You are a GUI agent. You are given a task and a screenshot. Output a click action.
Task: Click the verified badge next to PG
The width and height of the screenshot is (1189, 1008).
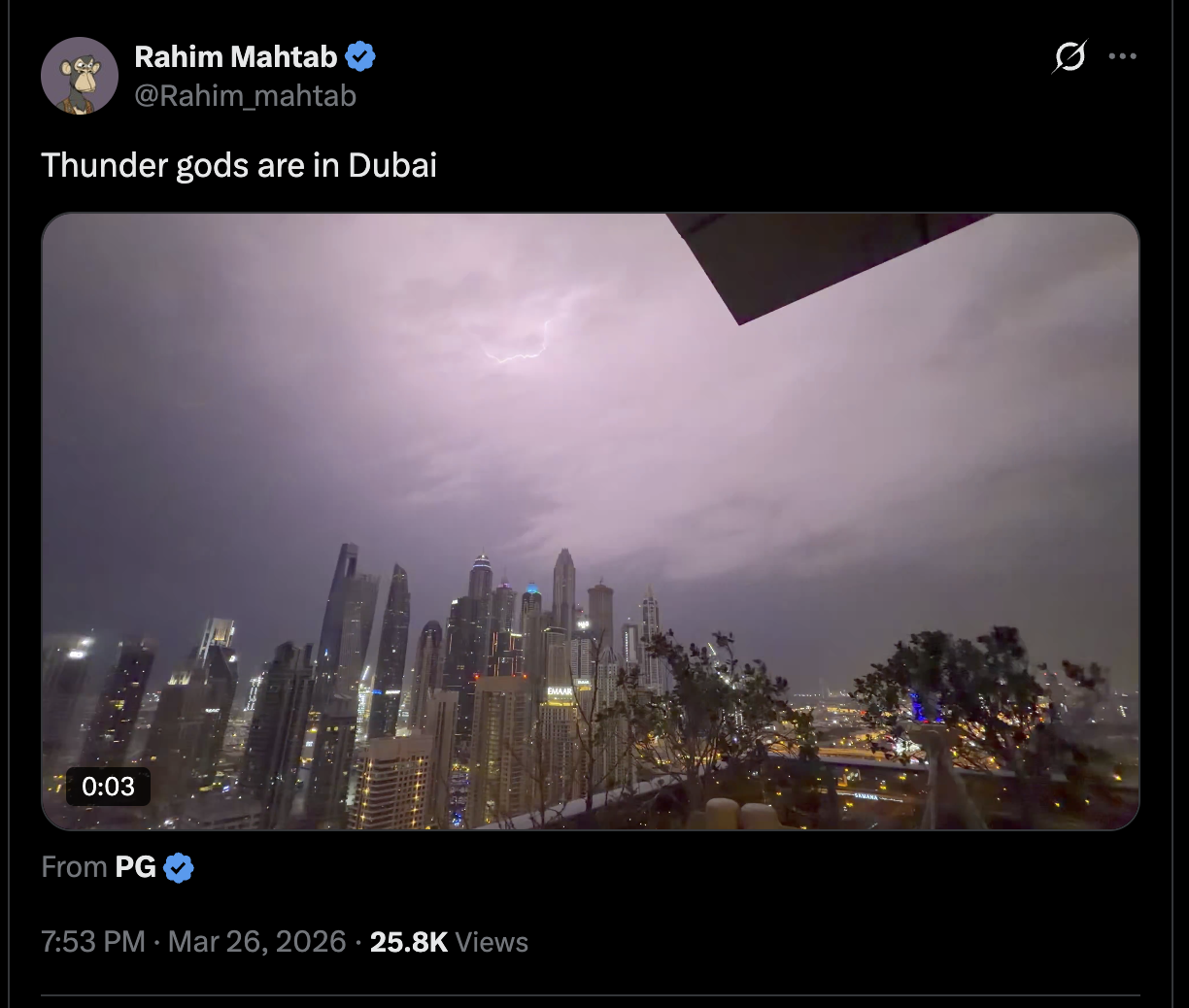click(179, 867)
